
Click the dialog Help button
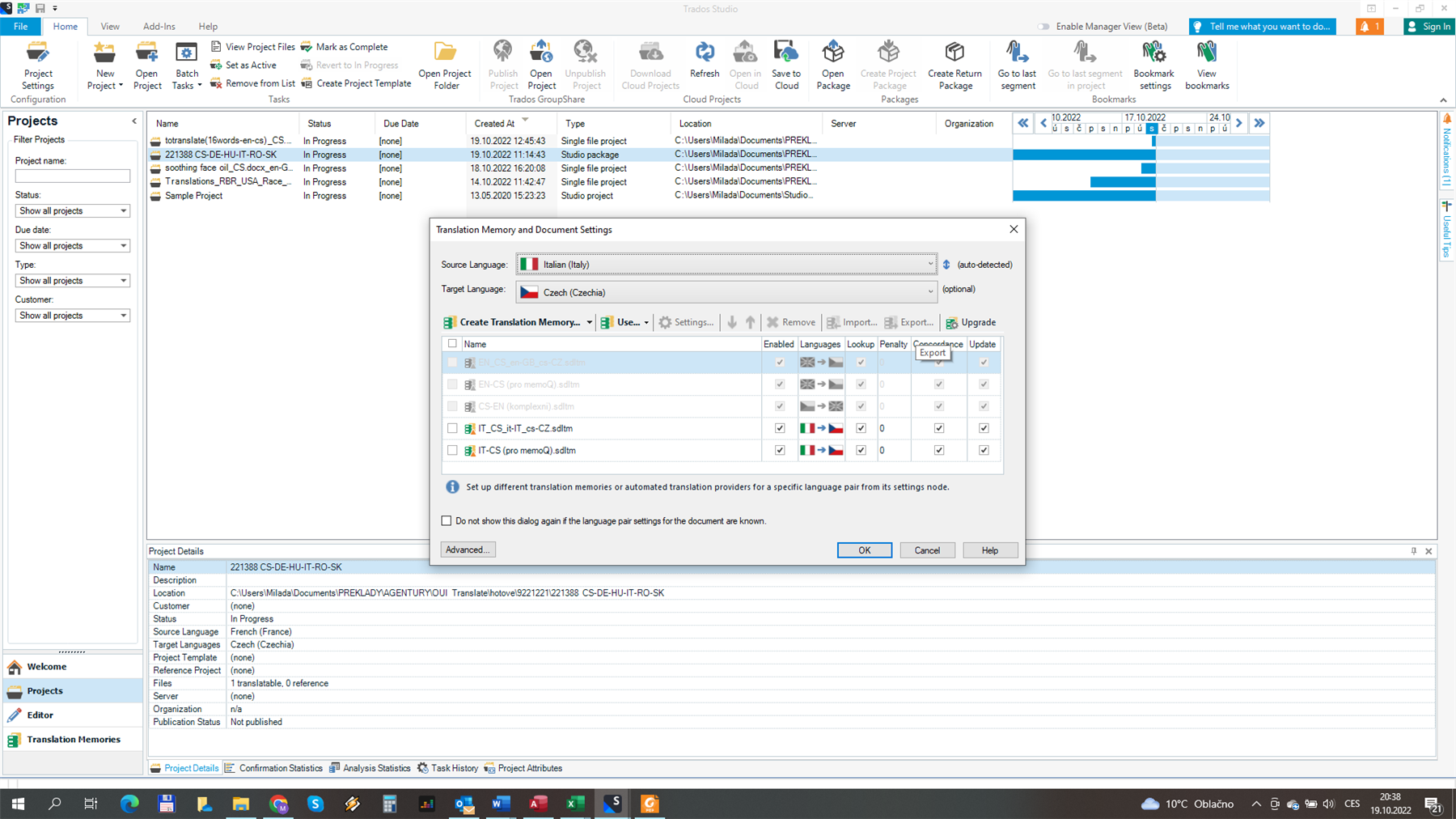coord(990,550)
